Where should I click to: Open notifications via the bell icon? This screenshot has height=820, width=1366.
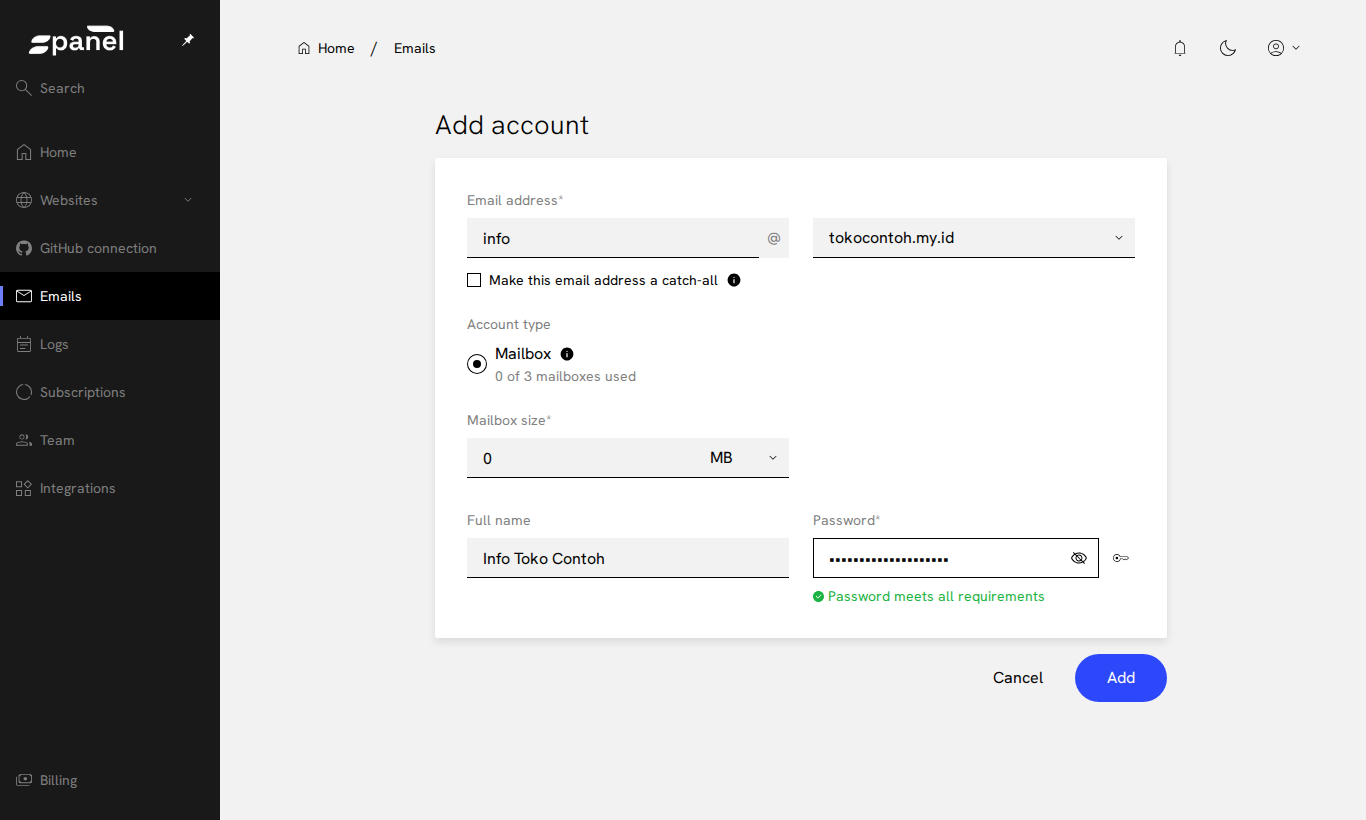(x=1180, y=48)
